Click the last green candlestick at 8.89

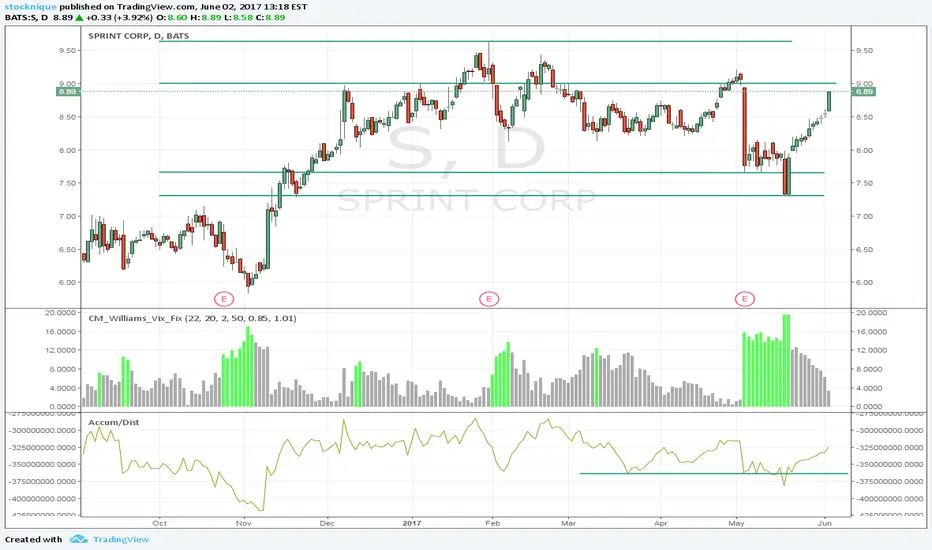click(829, 101)
